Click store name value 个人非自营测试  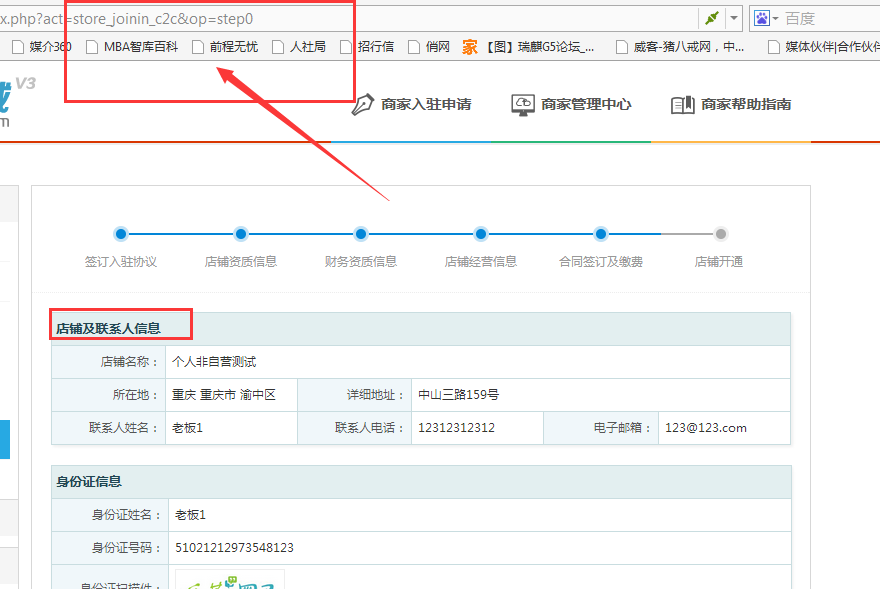[x=214, y=362]
